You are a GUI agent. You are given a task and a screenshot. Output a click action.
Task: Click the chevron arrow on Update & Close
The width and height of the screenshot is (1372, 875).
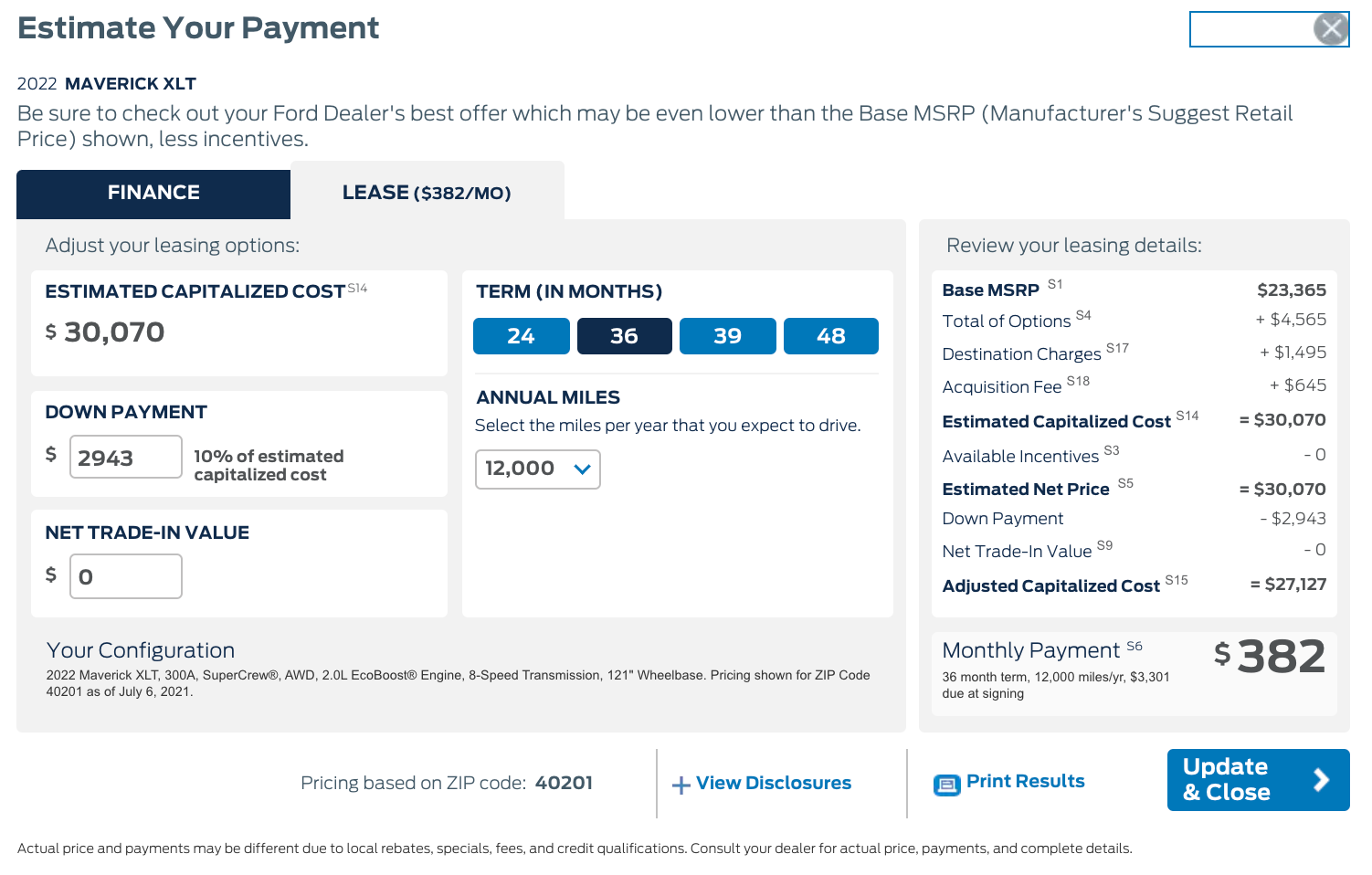(1321, 780)
